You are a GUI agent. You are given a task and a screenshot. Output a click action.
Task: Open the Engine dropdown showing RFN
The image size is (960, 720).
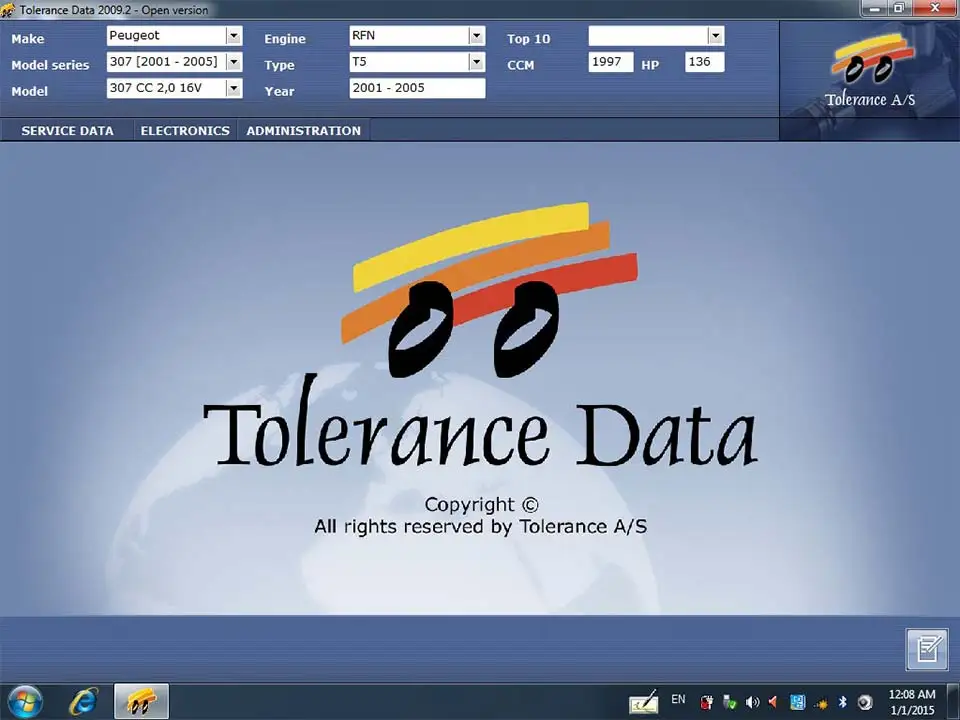pyautogui.click(x=476, y=36)
